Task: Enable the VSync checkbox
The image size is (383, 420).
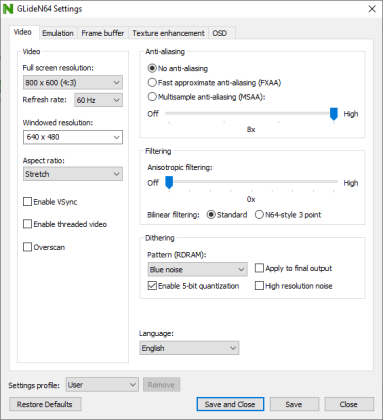Action: (x=27, y=202)
